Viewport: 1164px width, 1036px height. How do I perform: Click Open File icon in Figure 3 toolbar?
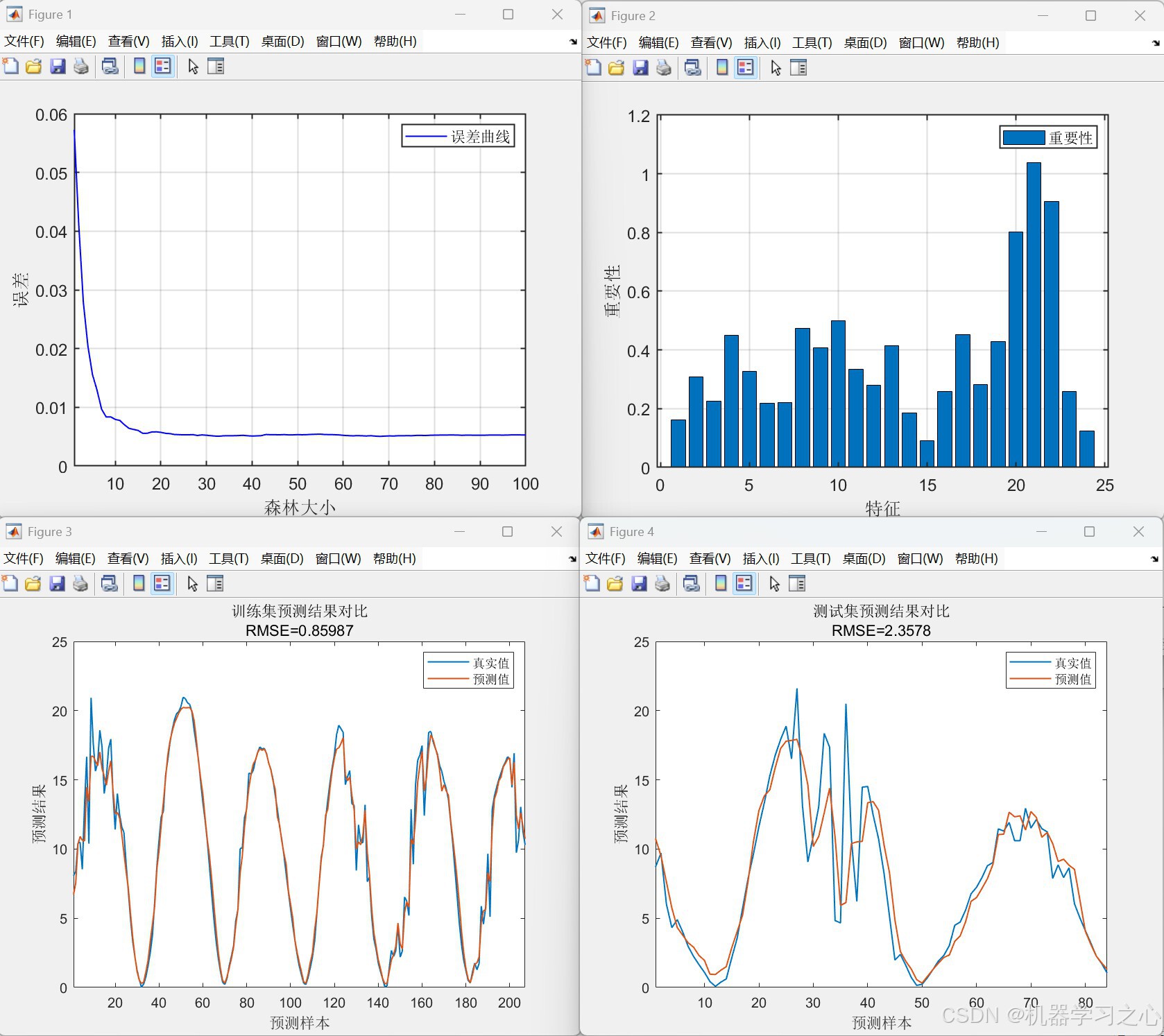(x=33, y=584)
